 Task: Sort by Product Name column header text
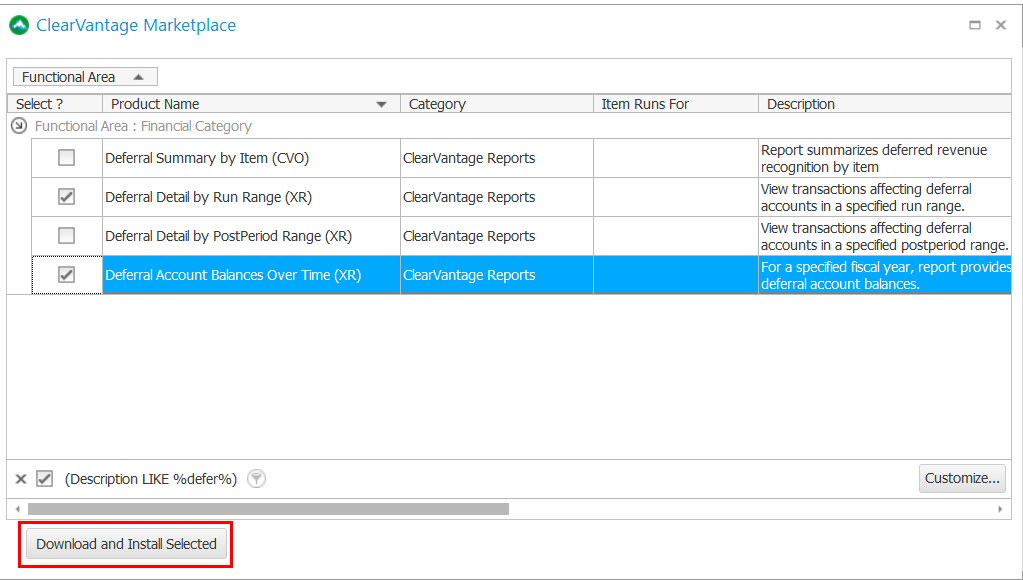tap(155, 104)
